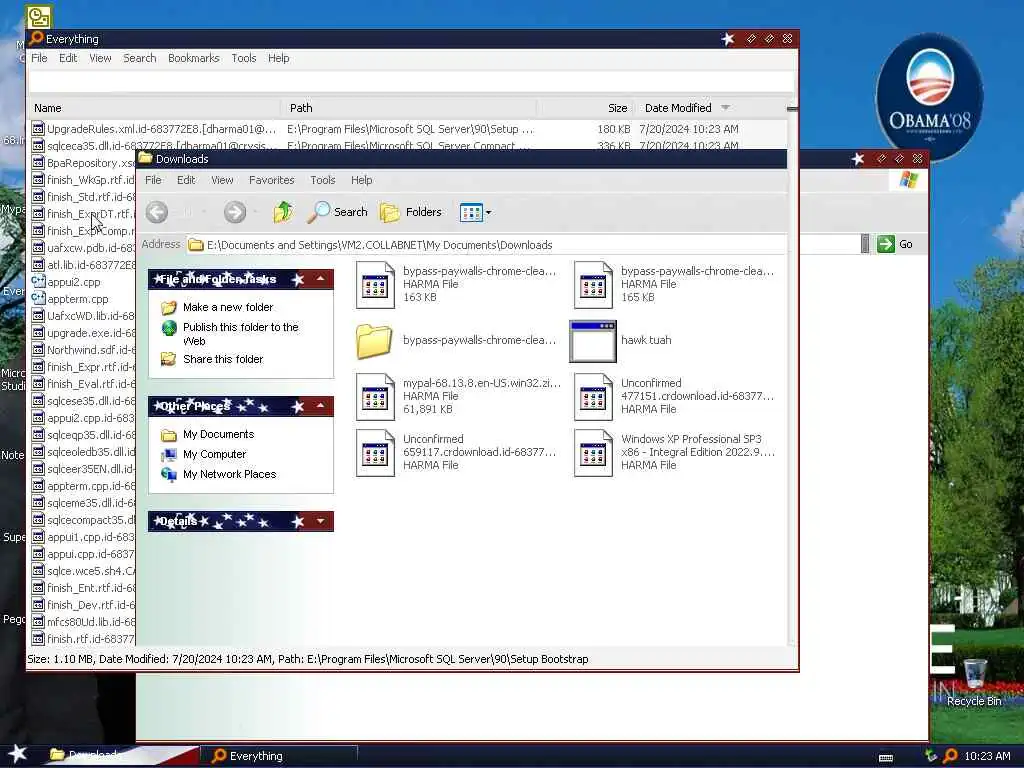The image size is (1024, 768).
Task: Select UpgradeRules.xml row in Everything
Action: point(408,129)
